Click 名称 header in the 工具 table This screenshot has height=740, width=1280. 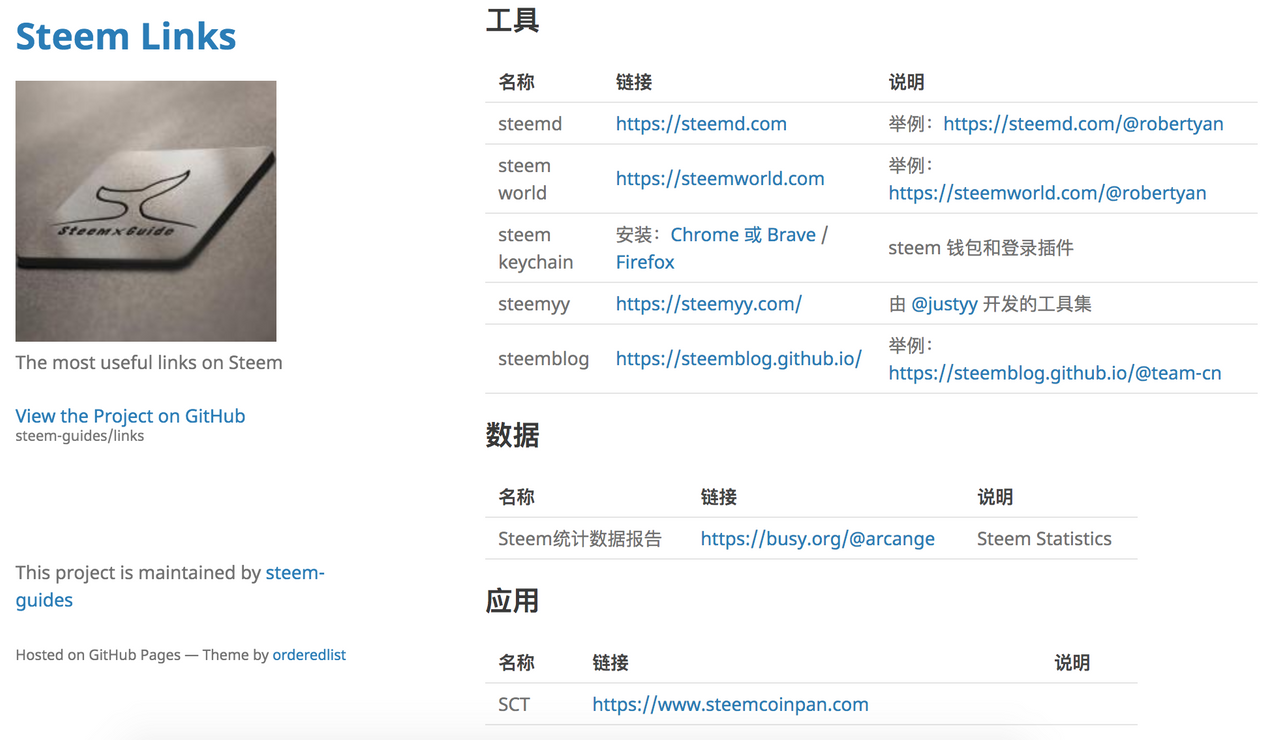pyautogui.click(x=517, y=82)
